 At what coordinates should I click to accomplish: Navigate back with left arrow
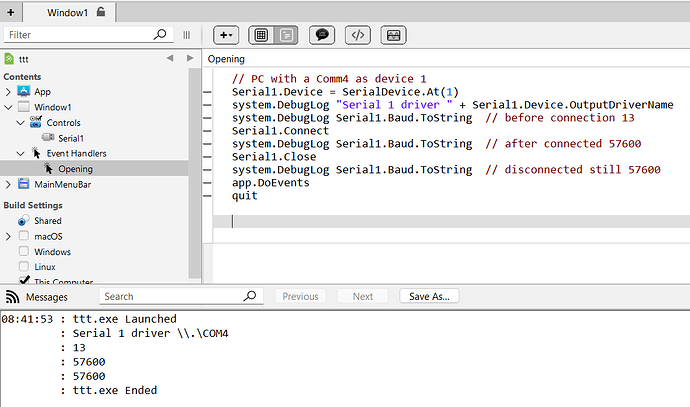pos(170,58)
